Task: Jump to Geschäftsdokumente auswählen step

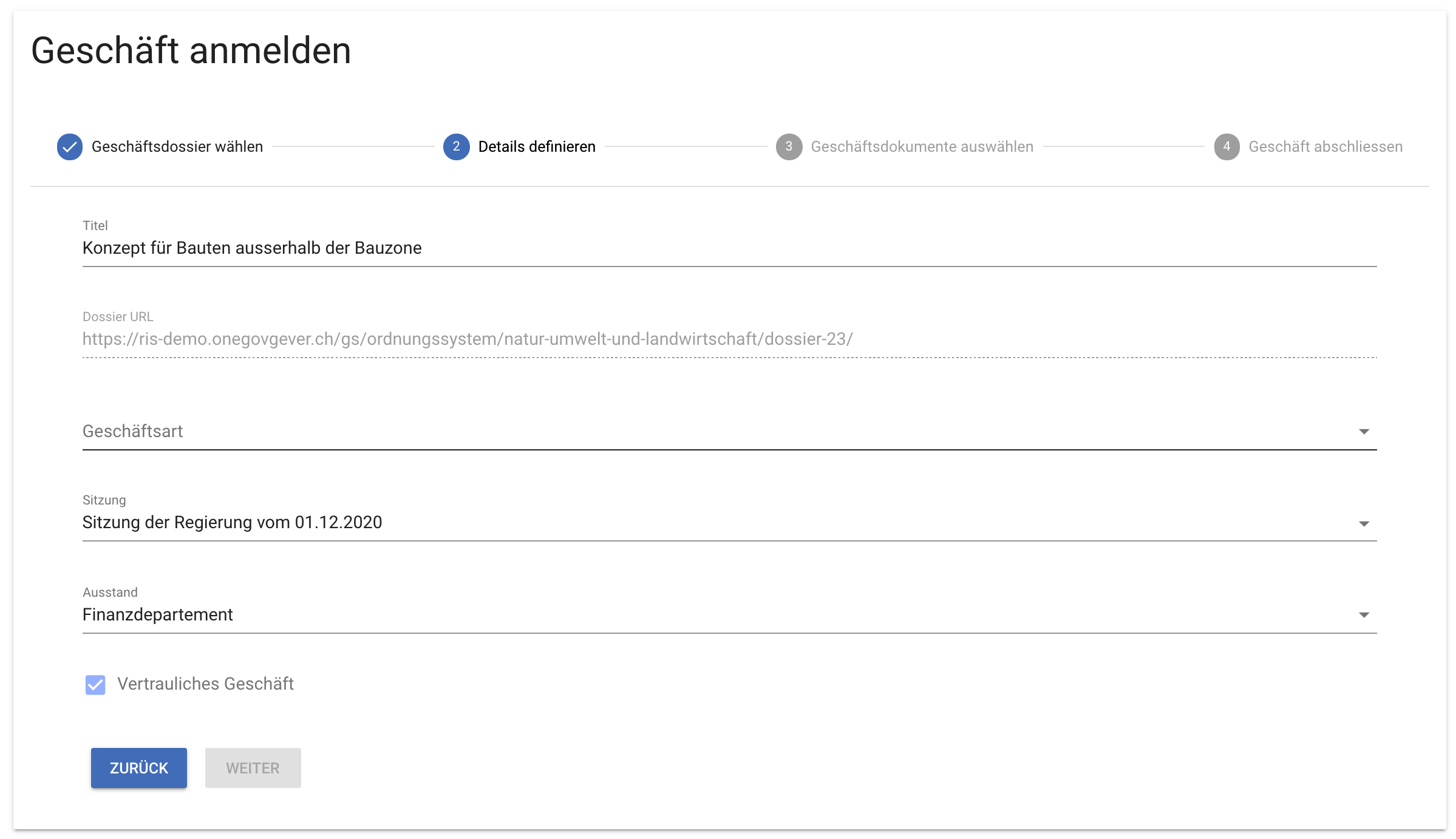Action: point(922,147)
